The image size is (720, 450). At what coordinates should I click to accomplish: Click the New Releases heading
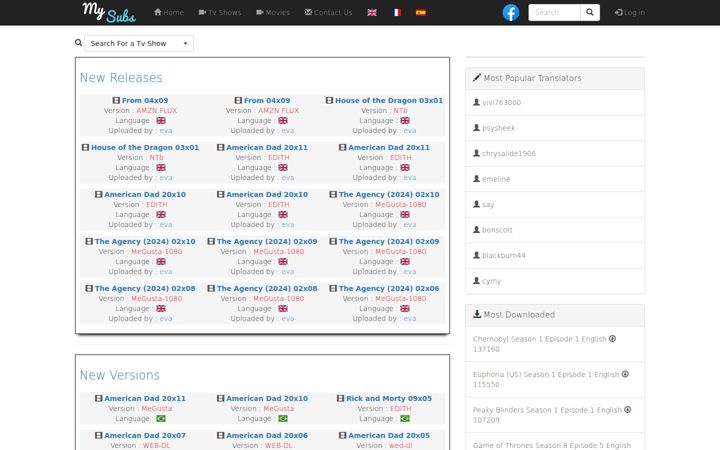121,78
